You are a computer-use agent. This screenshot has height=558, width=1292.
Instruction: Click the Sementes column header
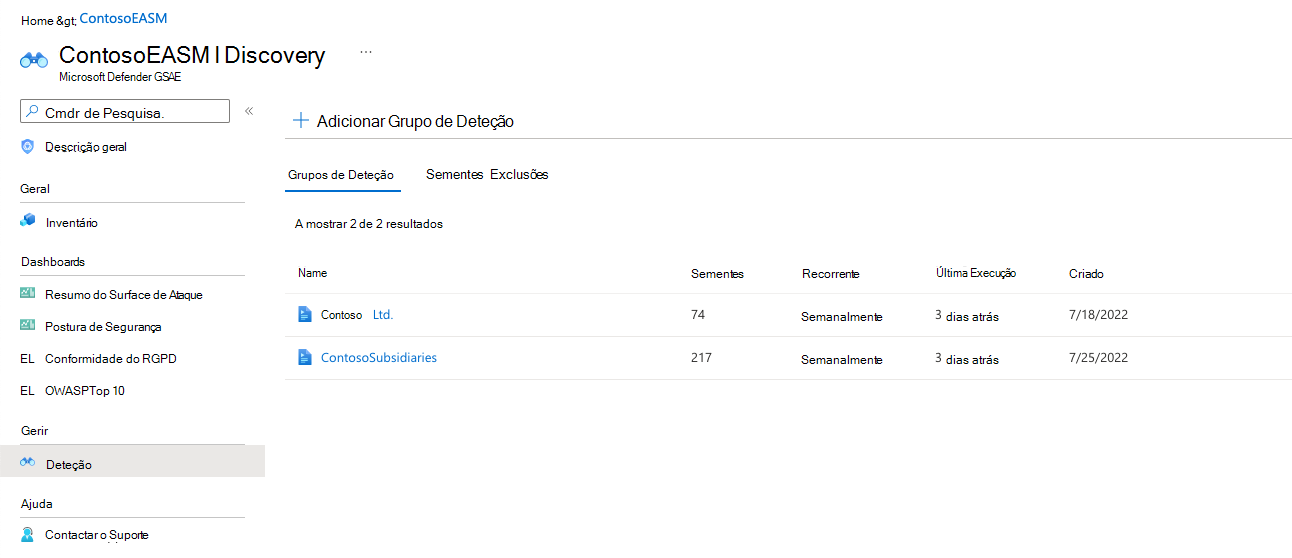(717, 274)
